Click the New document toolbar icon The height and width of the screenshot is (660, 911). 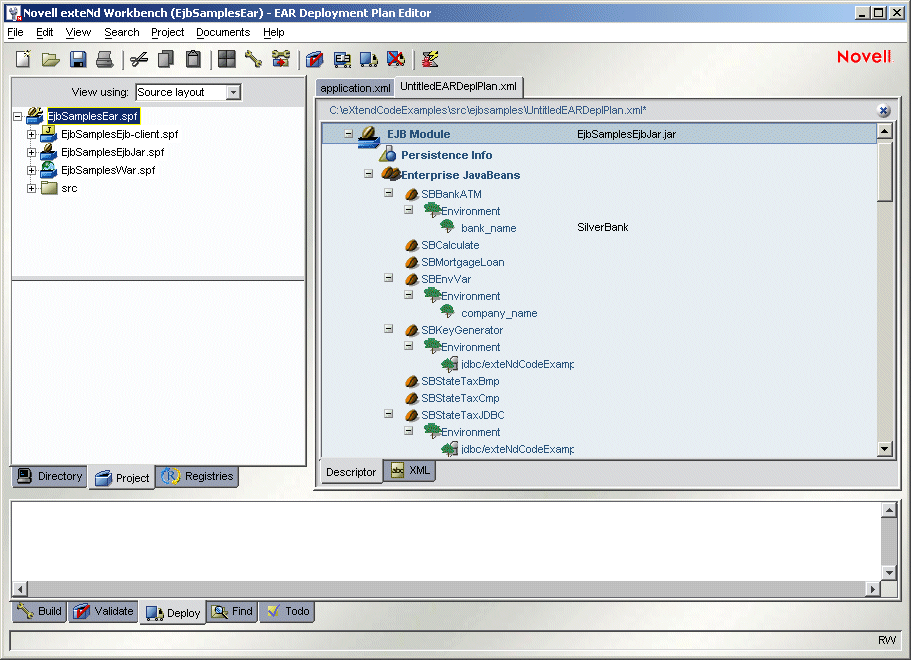click(23, 59)
